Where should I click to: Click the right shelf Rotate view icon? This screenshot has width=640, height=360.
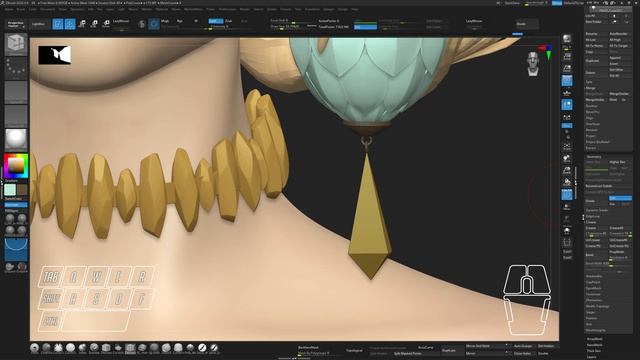(x=567, y=182)
